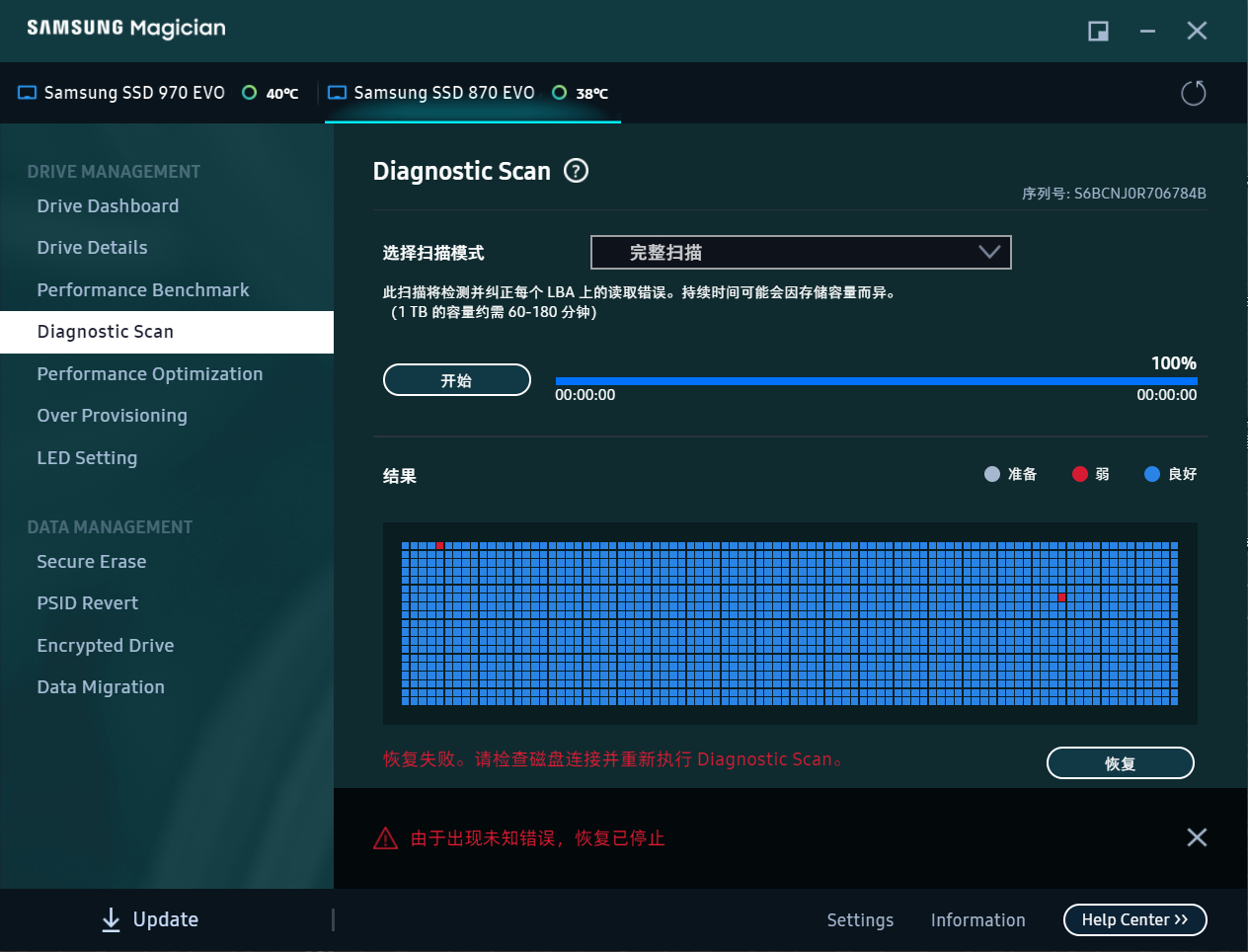Screen dimensions: 1248x952
Task: Open Information in the bottom bar
Action: (x=977, y=919)
